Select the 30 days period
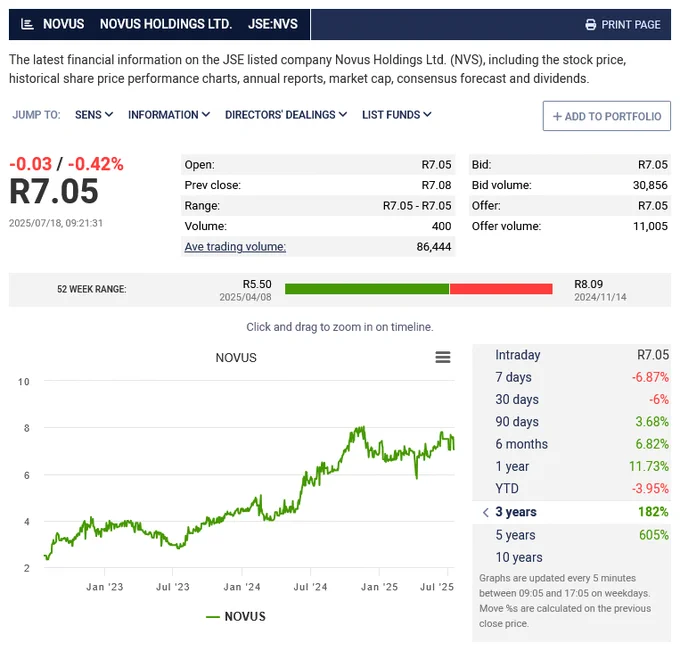This screenshot has width=680, height=651. coord(572,399)
